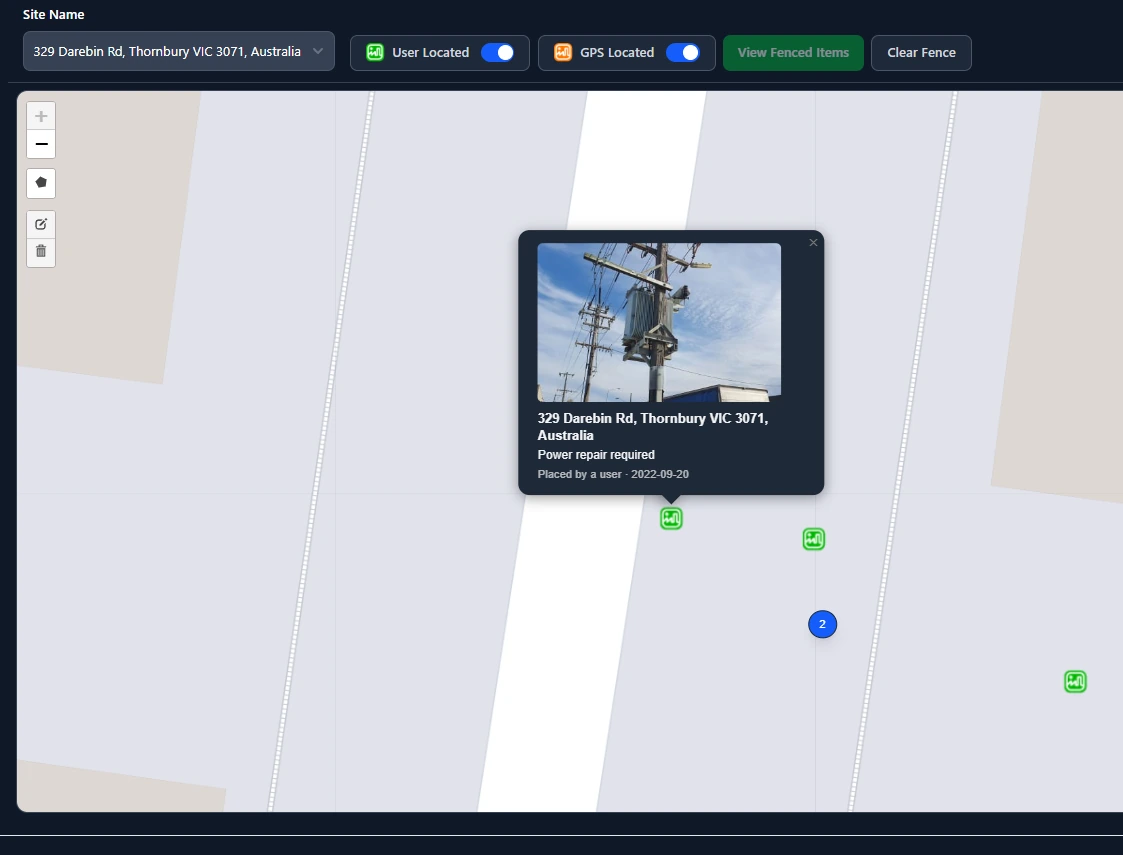This screenshot has height=855, width=1123.
Task: Click View Fenced Items button
Action: coord(793,53)
